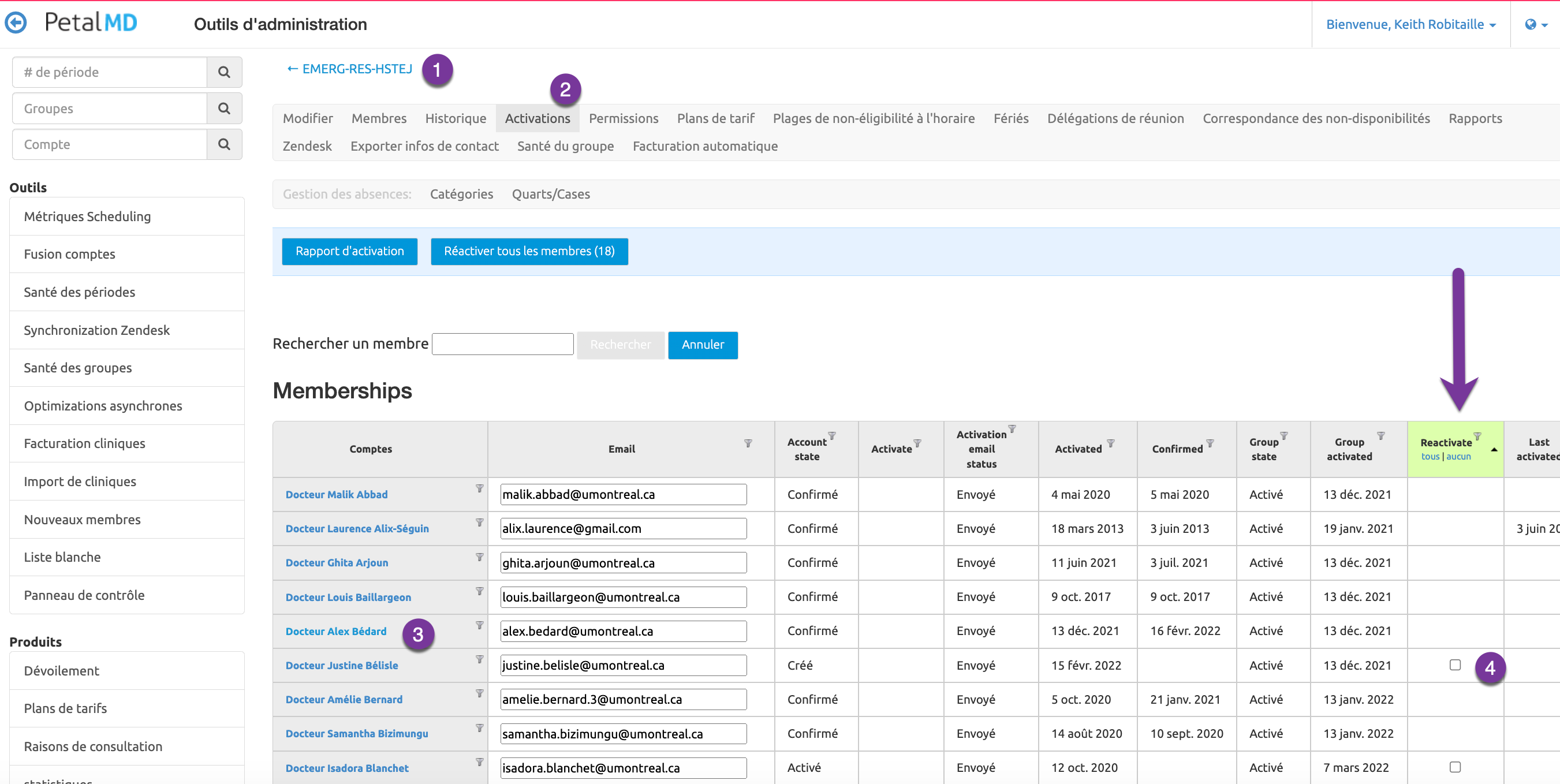Click filter icon in Email column header
1560x784 pixels.
click(748, 443)
